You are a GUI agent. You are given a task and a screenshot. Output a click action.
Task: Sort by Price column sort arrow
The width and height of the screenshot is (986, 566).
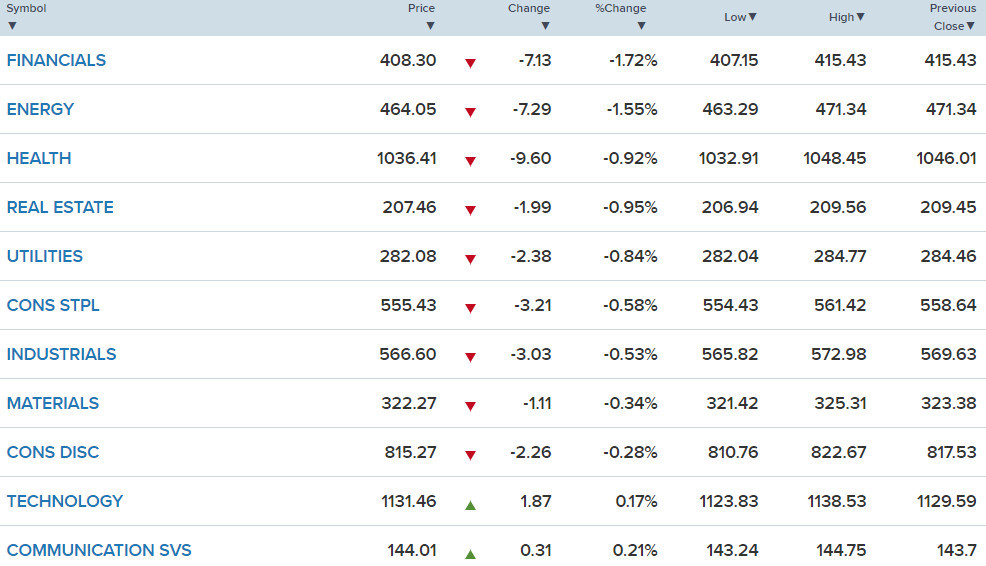point(430,26)
